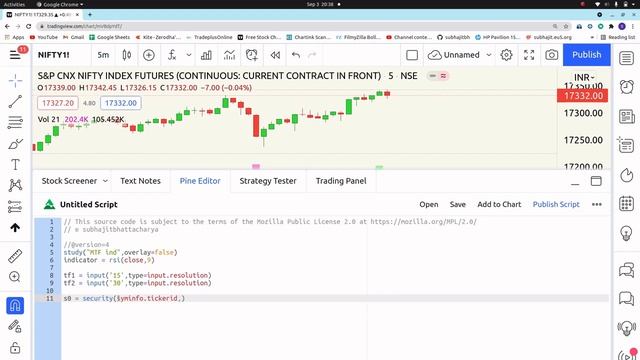Screen dimensions: 640x360
Task: Open the prediction and measurement tools
Action: tap(15, 207)
